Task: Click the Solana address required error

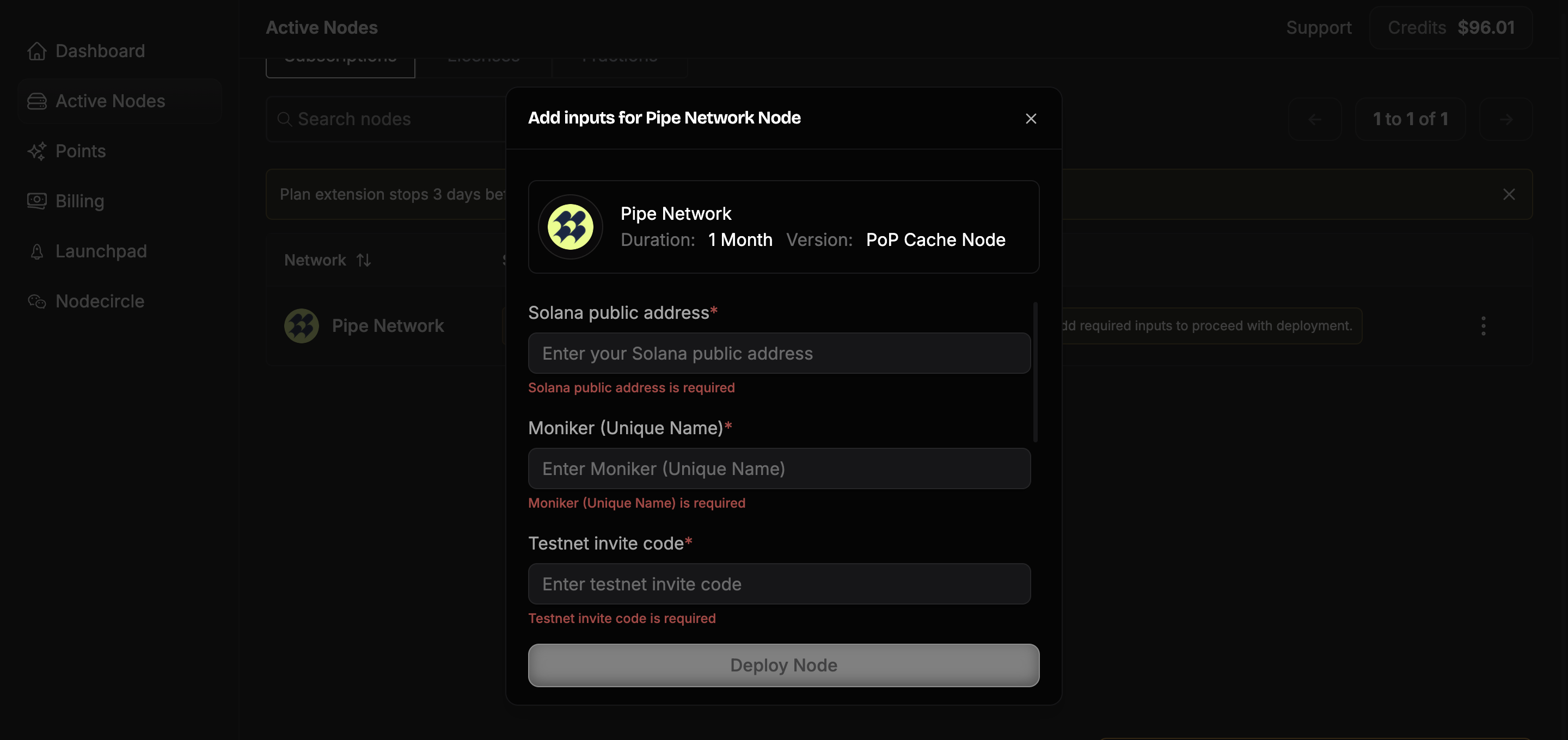Action: click(631, 387)
